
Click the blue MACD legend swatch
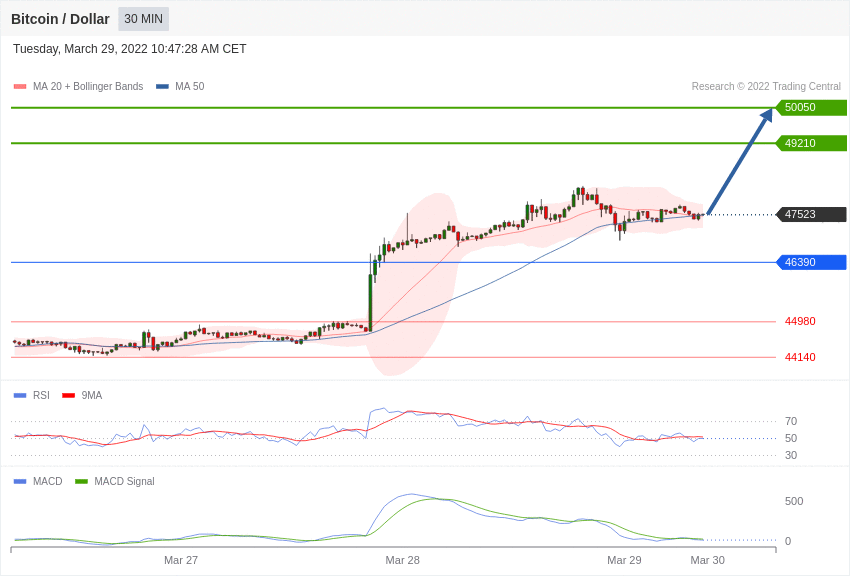point(20,481)
